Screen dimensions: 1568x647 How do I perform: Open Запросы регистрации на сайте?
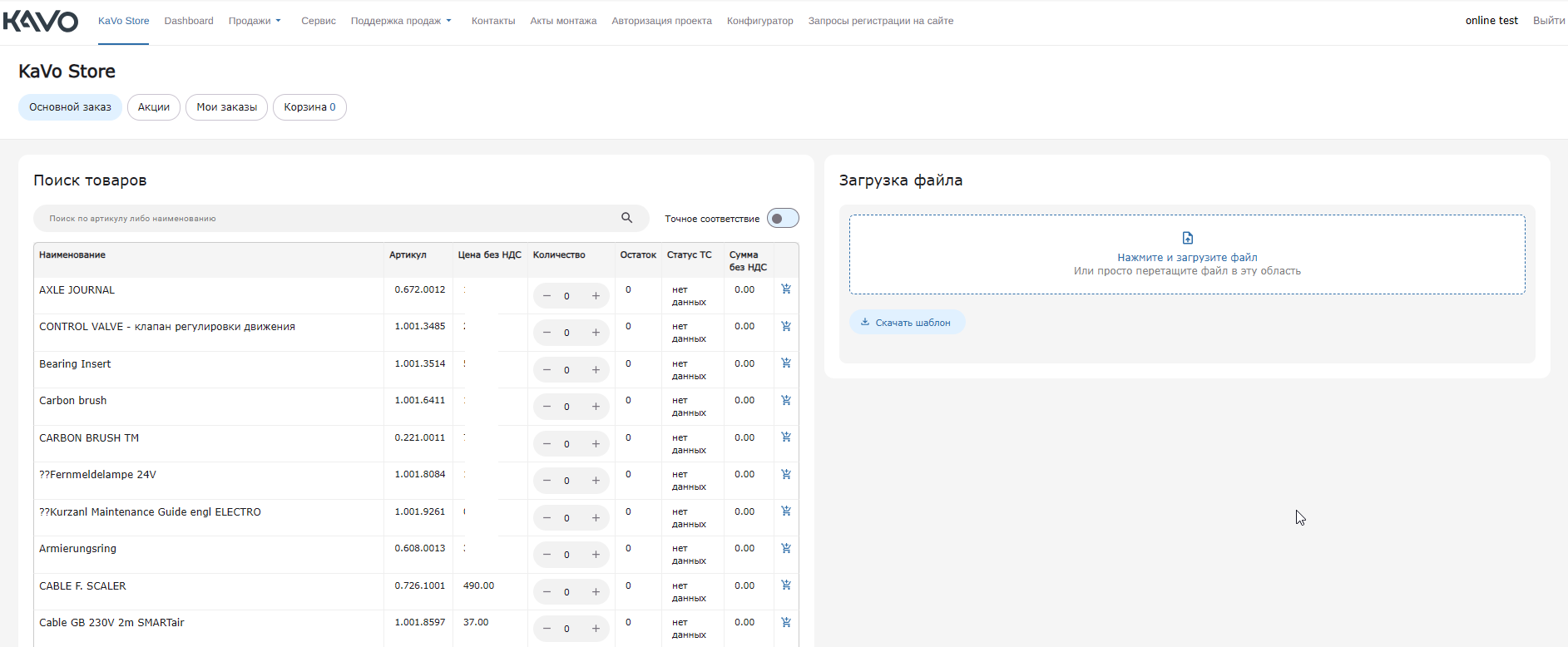(x=881, y=21)
